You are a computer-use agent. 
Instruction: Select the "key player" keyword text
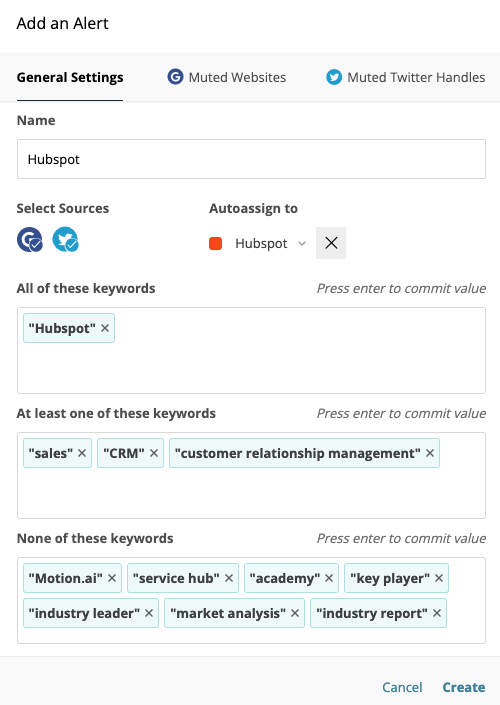tap(390, 578)
